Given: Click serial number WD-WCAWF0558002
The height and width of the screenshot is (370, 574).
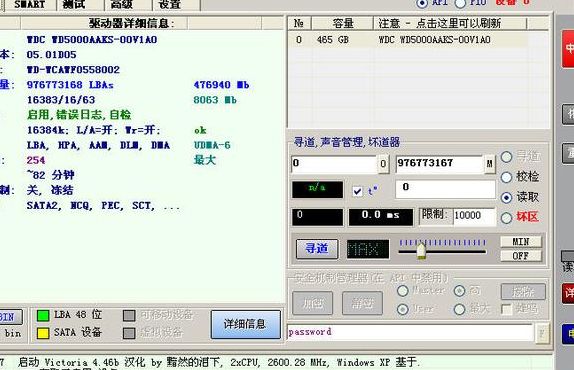Looking at the screenshot, I should tap(73, 70).
